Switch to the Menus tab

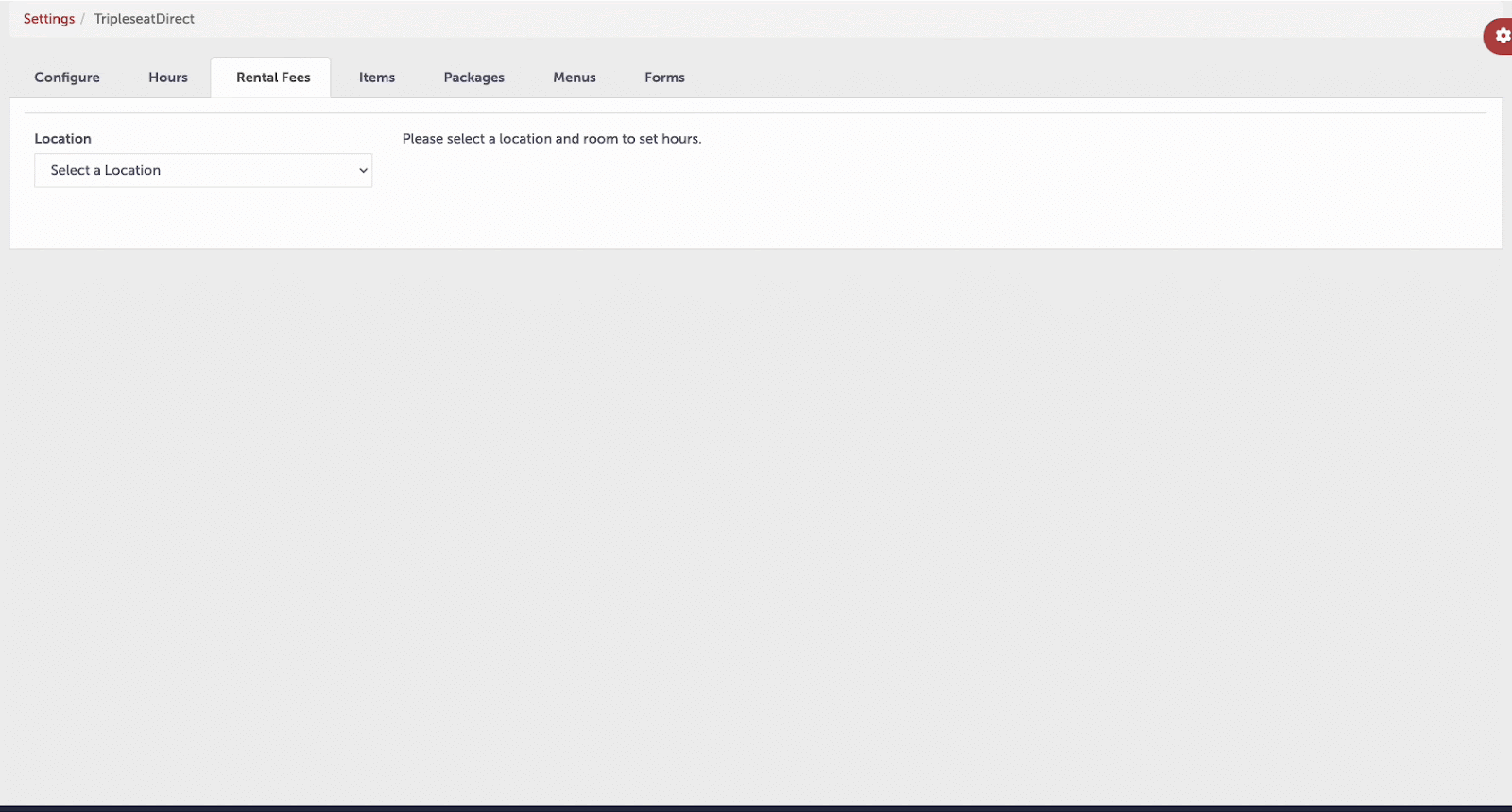[x=575, y=78]
